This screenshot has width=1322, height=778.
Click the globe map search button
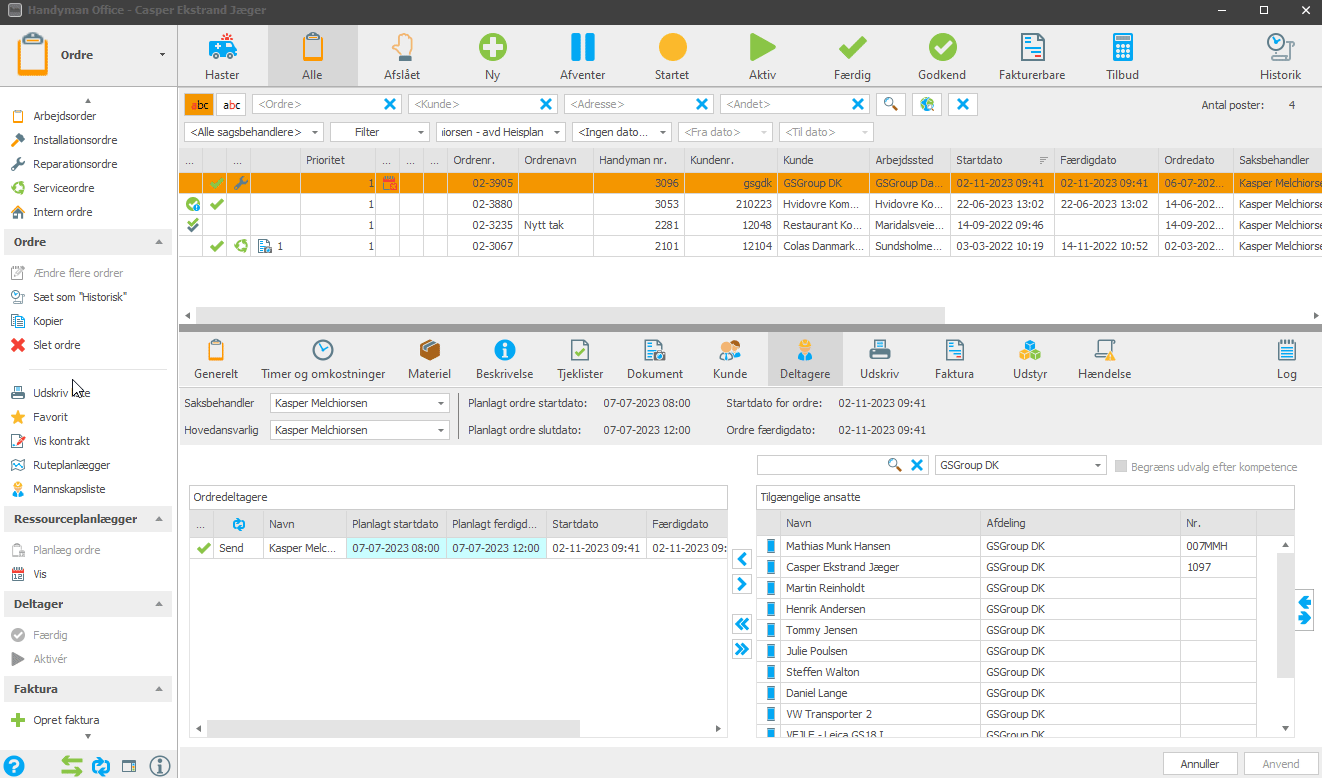click(x=927, y=104)
